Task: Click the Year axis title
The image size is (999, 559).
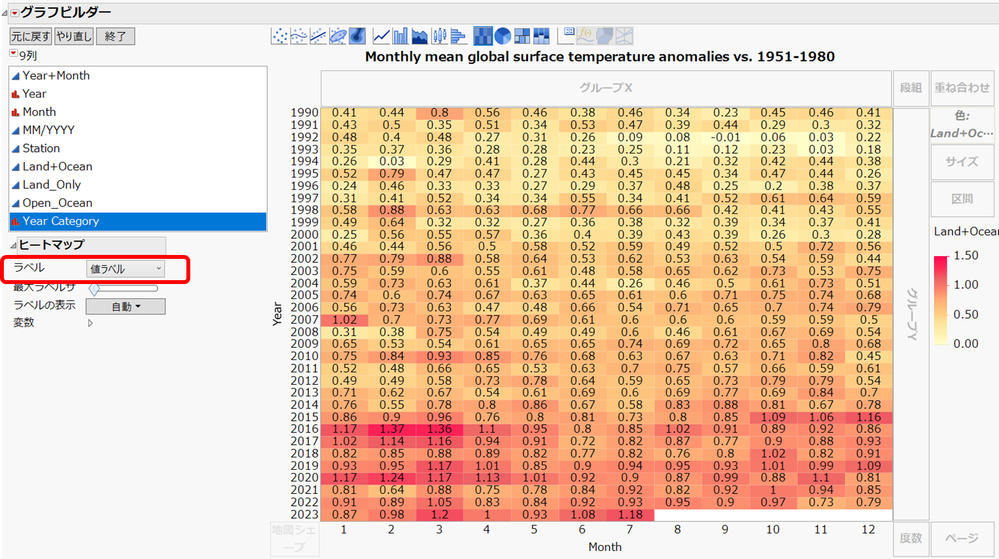Action: coord(277,314)
